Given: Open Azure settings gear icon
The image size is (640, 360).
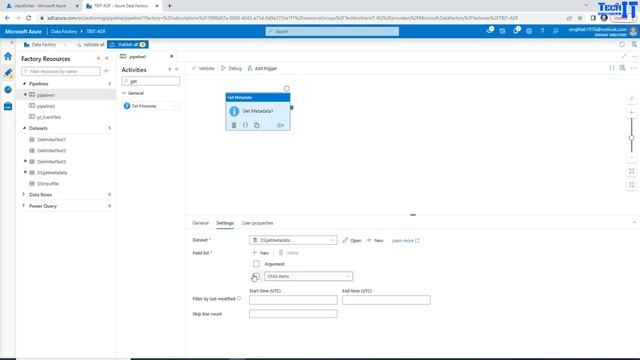Looking at the screenshot, I should click(529, 31).
